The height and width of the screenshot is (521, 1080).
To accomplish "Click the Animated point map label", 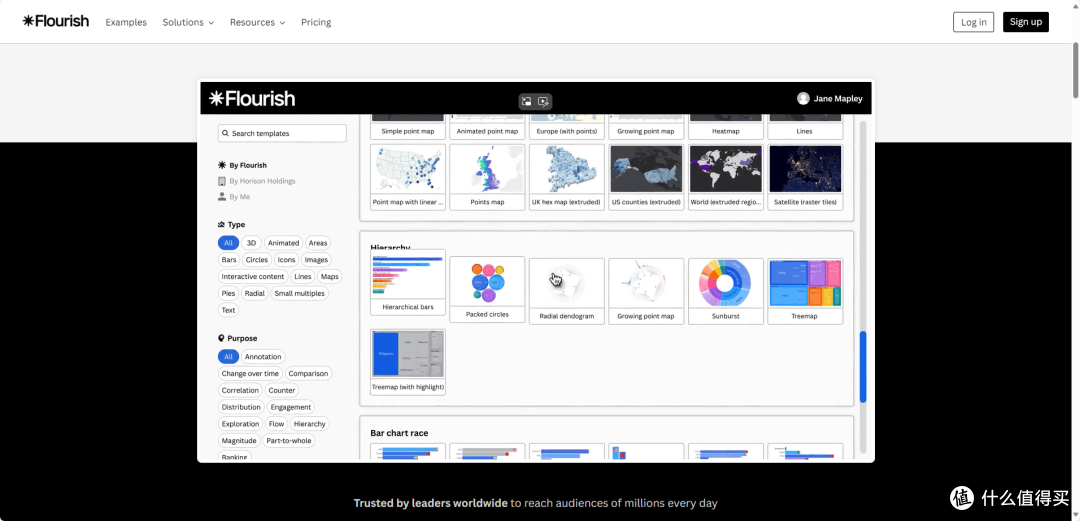I will coord(487,131).
